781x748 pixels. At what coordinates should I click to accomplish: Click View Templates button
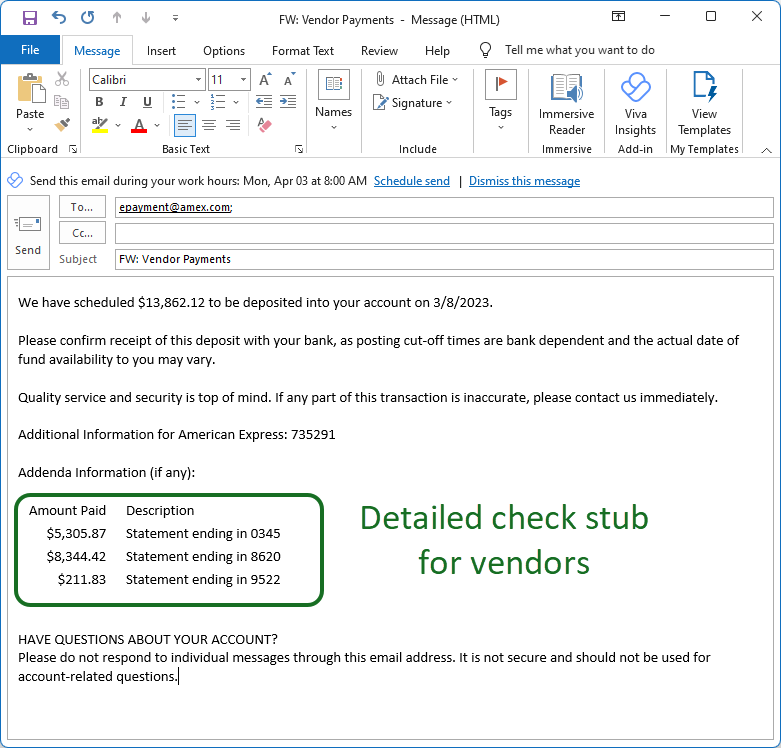point(704,105)
